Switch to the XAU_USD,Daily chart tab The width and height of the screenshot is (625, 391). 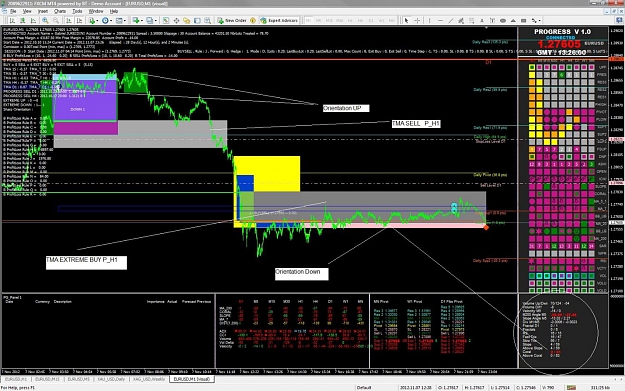tap(112, 379)
